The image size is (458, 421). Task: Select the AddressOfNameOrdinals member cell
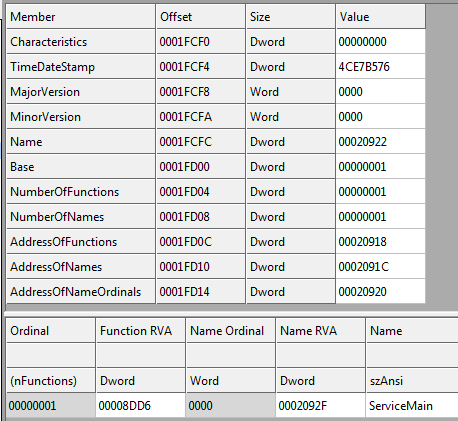(x=81, y=292)
